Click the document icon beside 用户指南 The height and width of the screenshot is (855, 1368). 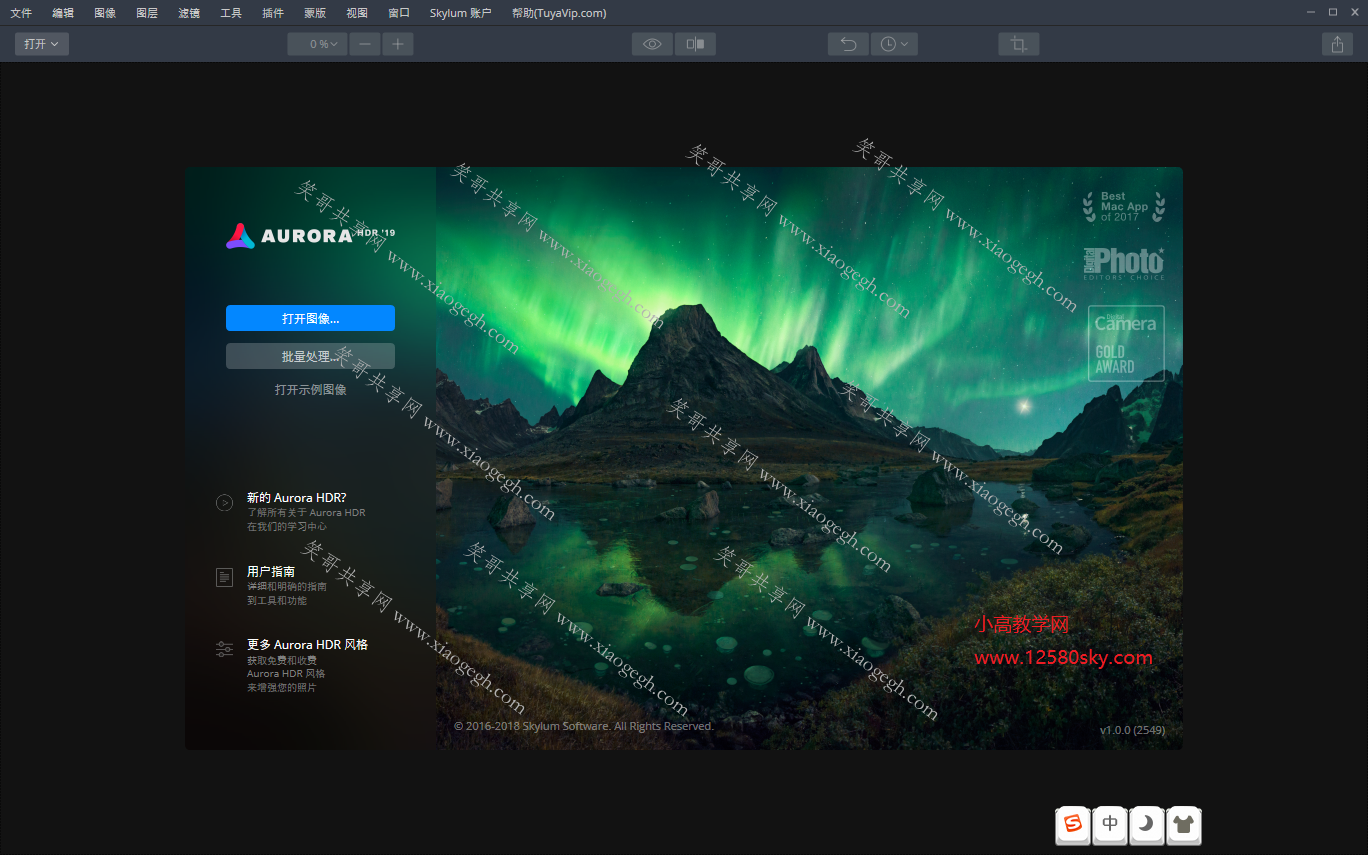225,577
